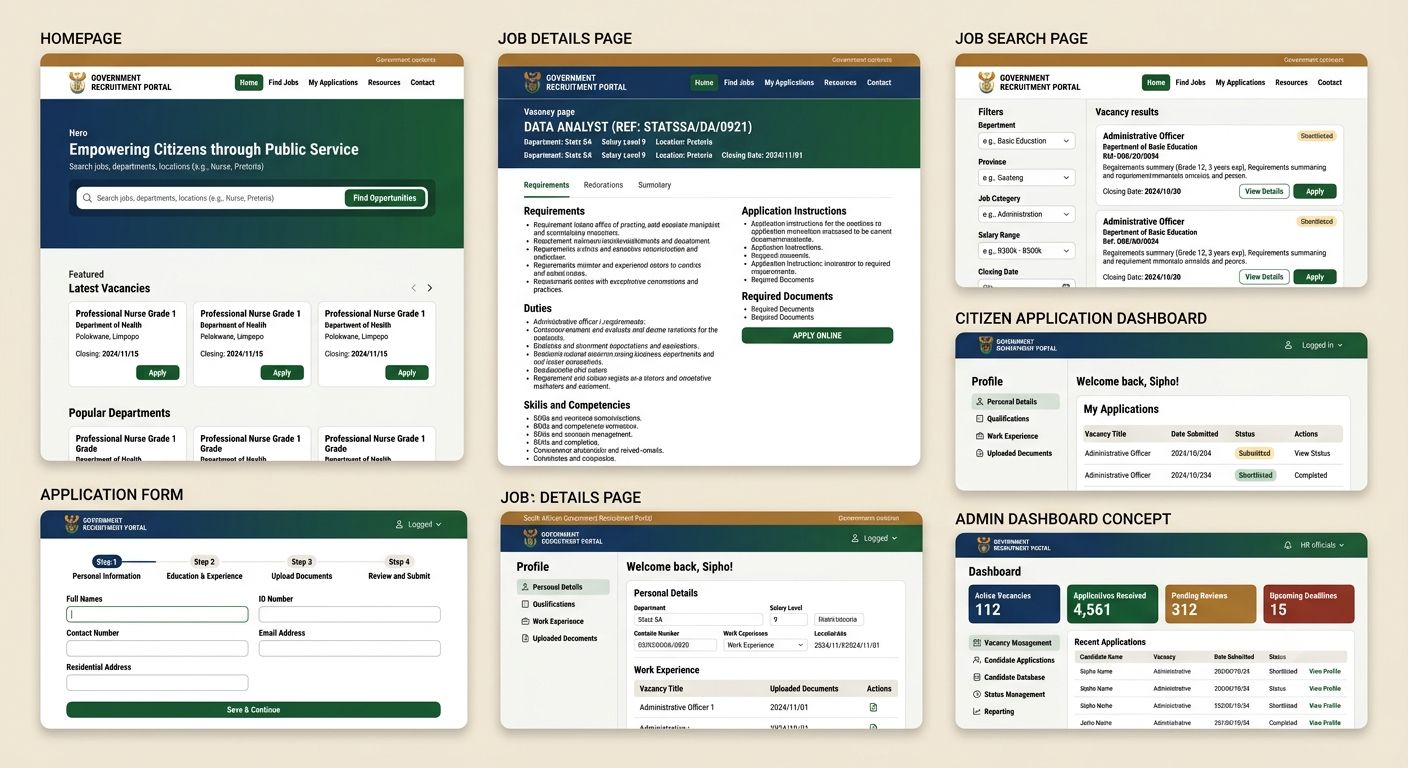Image resolution: width=1408 pixels, height=768 pixels.
Task: Click Contact in Job Search page navigation
Action: 1330,83
